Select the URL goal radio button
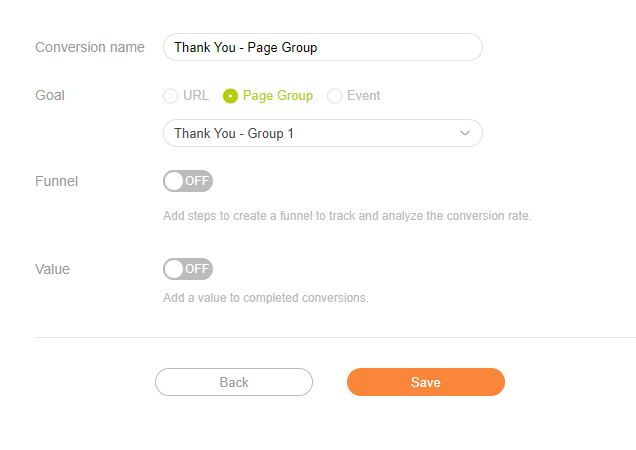The height and width of the screenshot is (450, 636). click(x=171, y=96)
